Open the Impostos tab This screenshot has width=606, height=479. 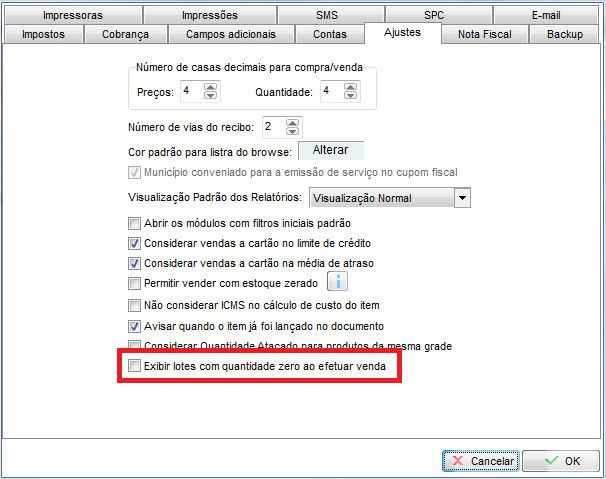(43, 33)
